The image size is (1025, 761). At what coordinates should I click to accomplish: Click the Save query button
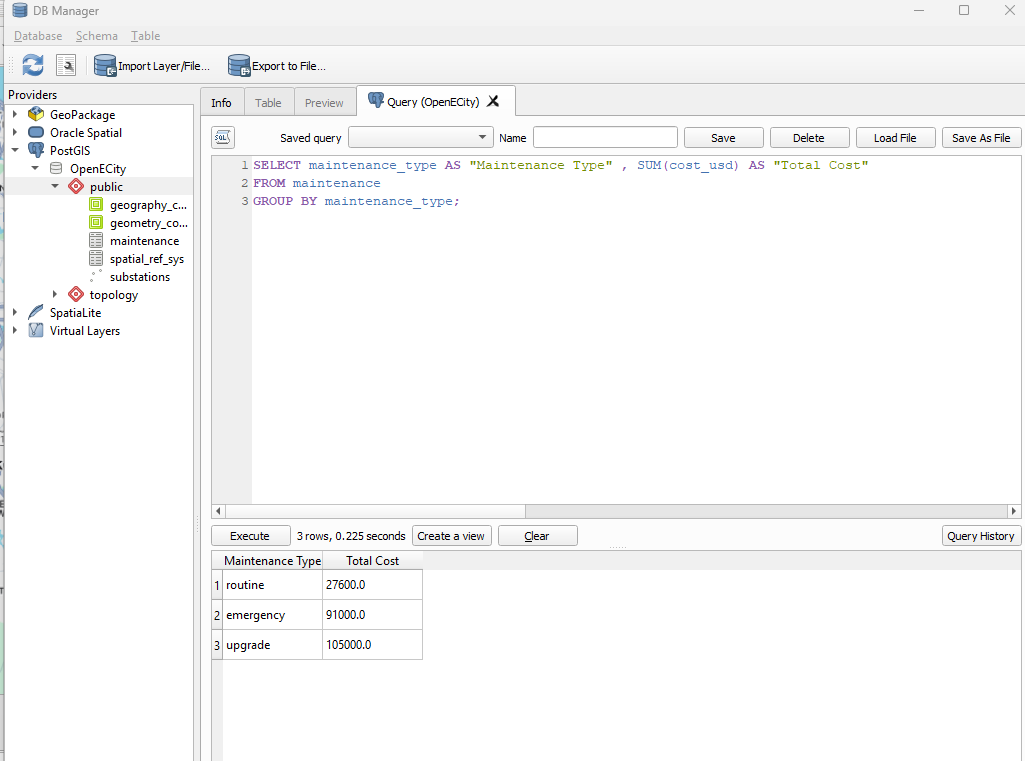point(724,138)
